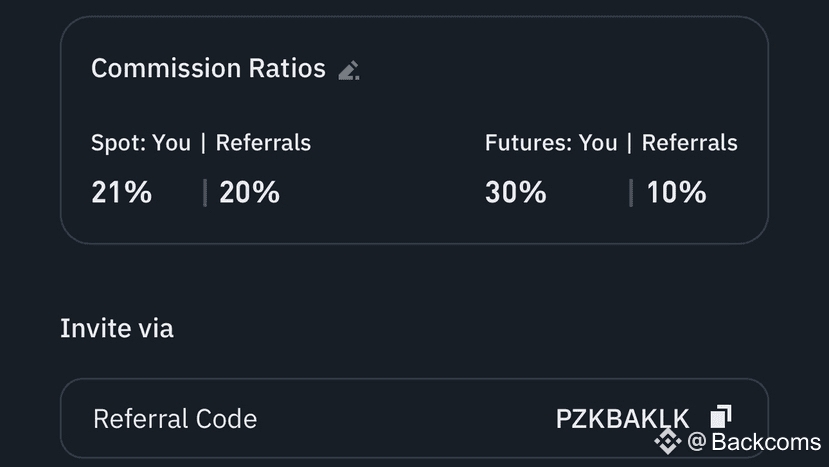Click the divider in the Futures label row
Viewport: 829px width, 467px height.
[x=629, y=143]
